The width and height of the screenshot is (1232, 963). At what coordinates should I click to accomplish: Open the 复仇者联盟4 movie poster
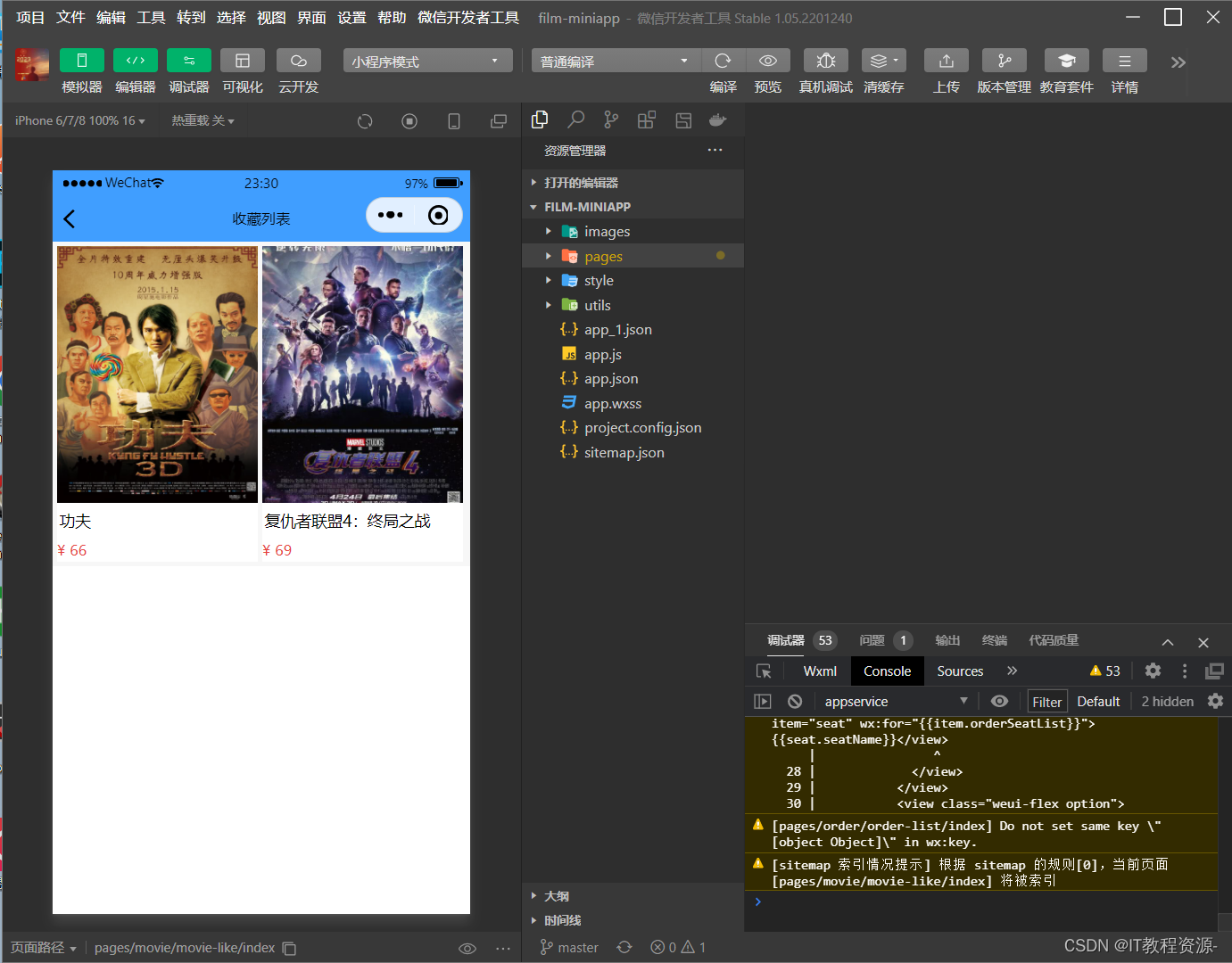[x=362, y=374]
